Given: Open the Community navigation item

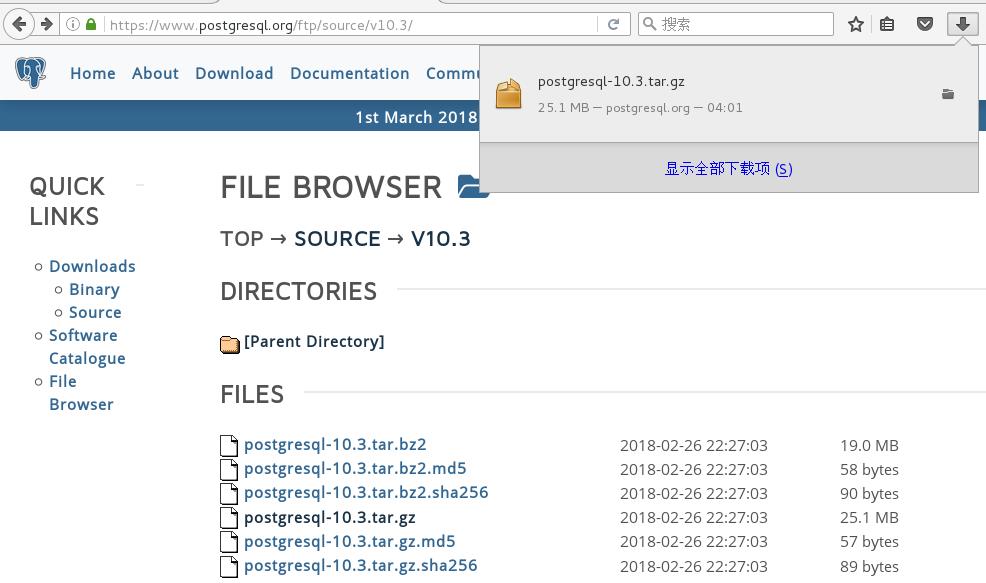Looking at the screenshot, I should tap(453, 74).
